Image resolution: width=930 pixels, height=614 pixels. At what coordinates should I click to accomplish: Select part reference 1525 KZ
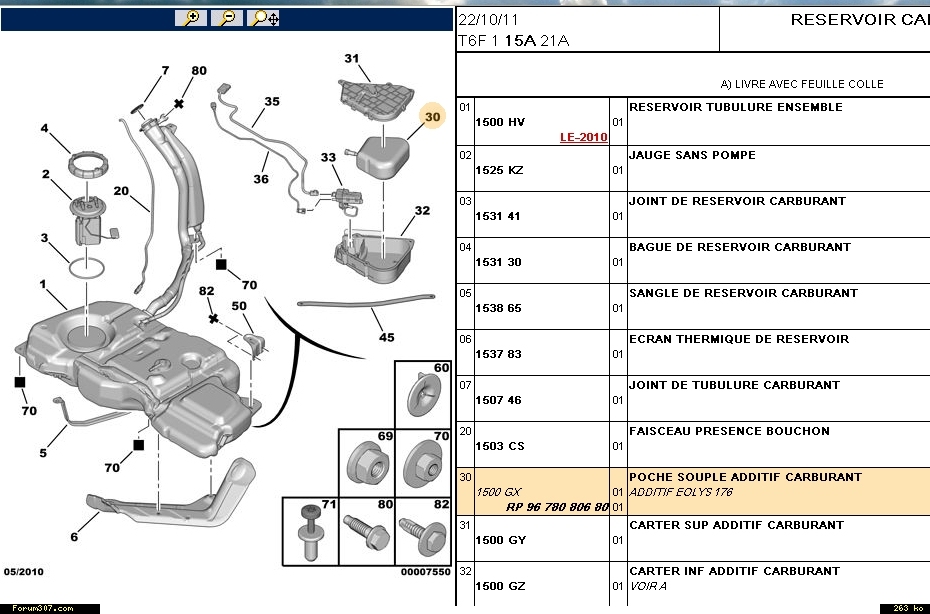[499, 170]
